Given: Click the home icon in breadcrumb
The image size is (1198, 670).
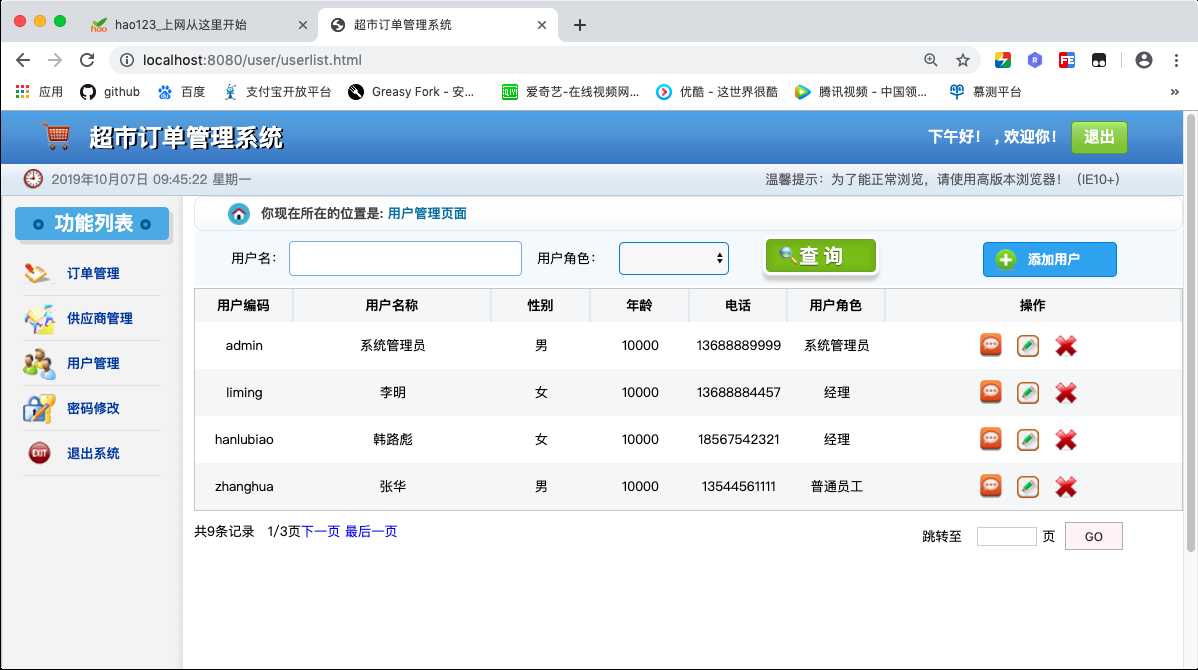Looking at the screenshot, I should click(238, 214).
